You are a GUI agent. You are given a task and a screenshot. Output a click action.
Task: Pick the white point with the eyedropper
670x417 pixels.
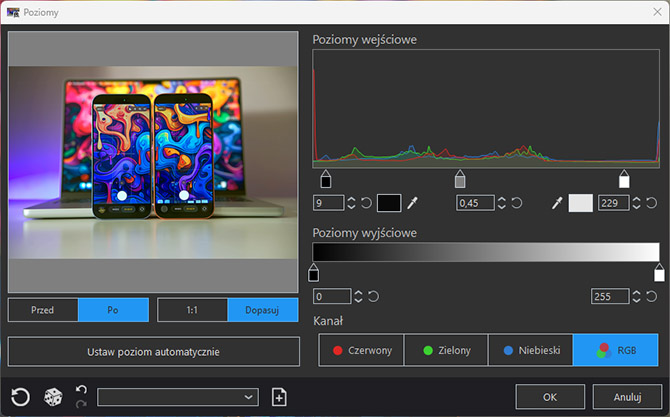[557, 203]
